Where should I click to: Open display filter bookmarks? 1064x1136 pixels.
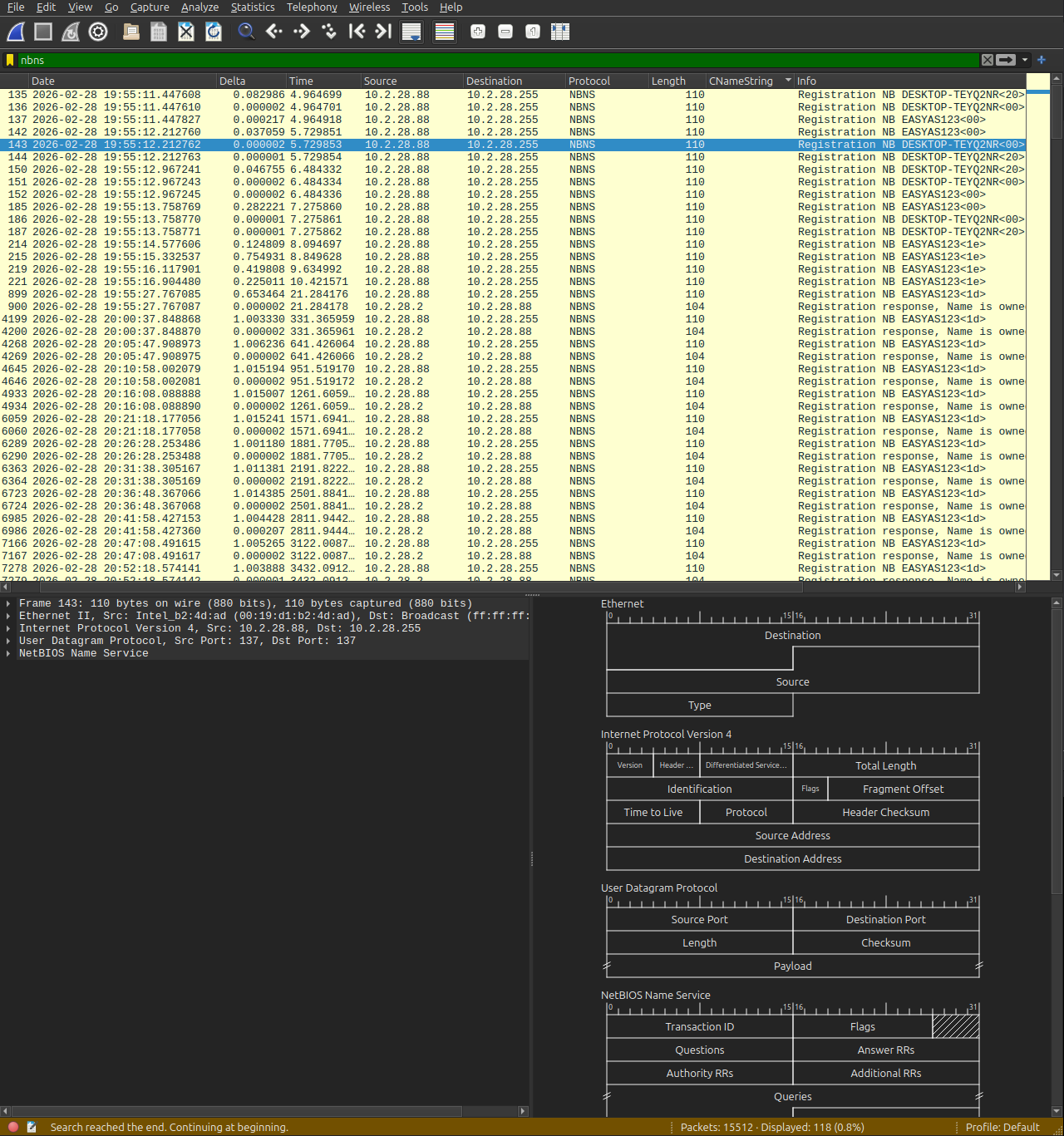click(10, 60)
